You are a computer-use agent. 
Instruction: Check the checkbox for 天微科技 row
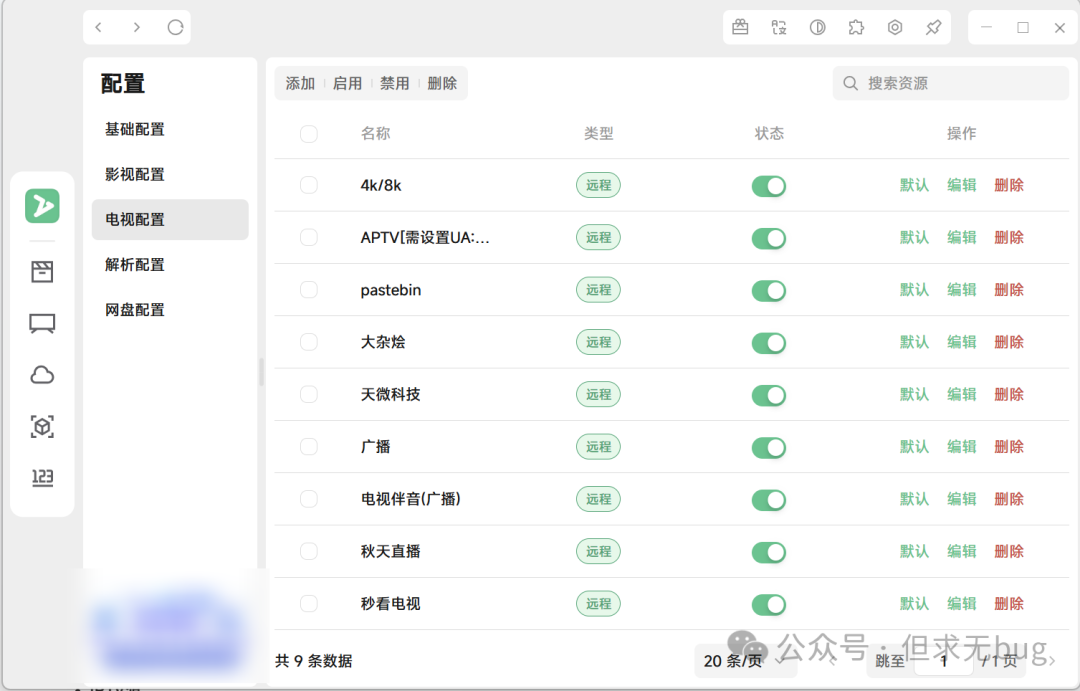pyautogui.click(x=309, y=394)
